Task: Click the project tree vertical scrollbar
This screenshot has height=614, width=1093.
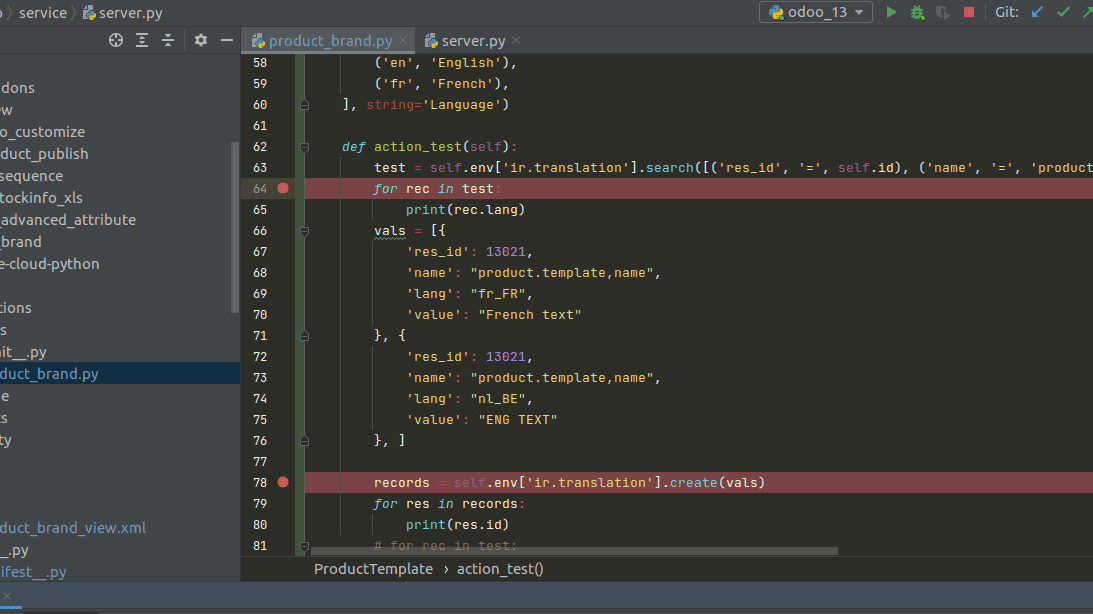Action: 235,228
